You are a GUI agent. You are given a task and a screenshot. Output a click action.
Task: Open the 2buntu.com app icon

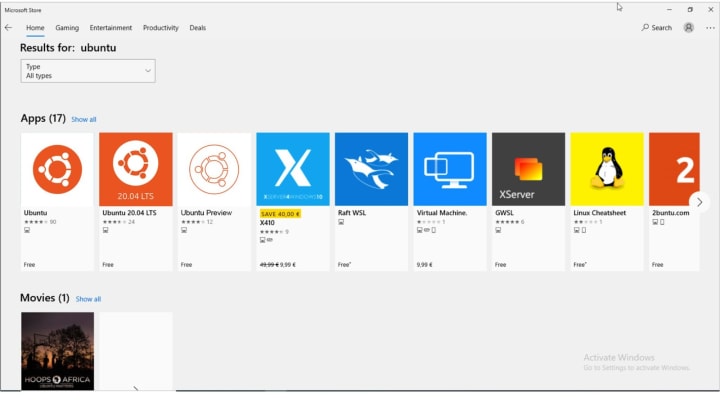tap(674, 169)
